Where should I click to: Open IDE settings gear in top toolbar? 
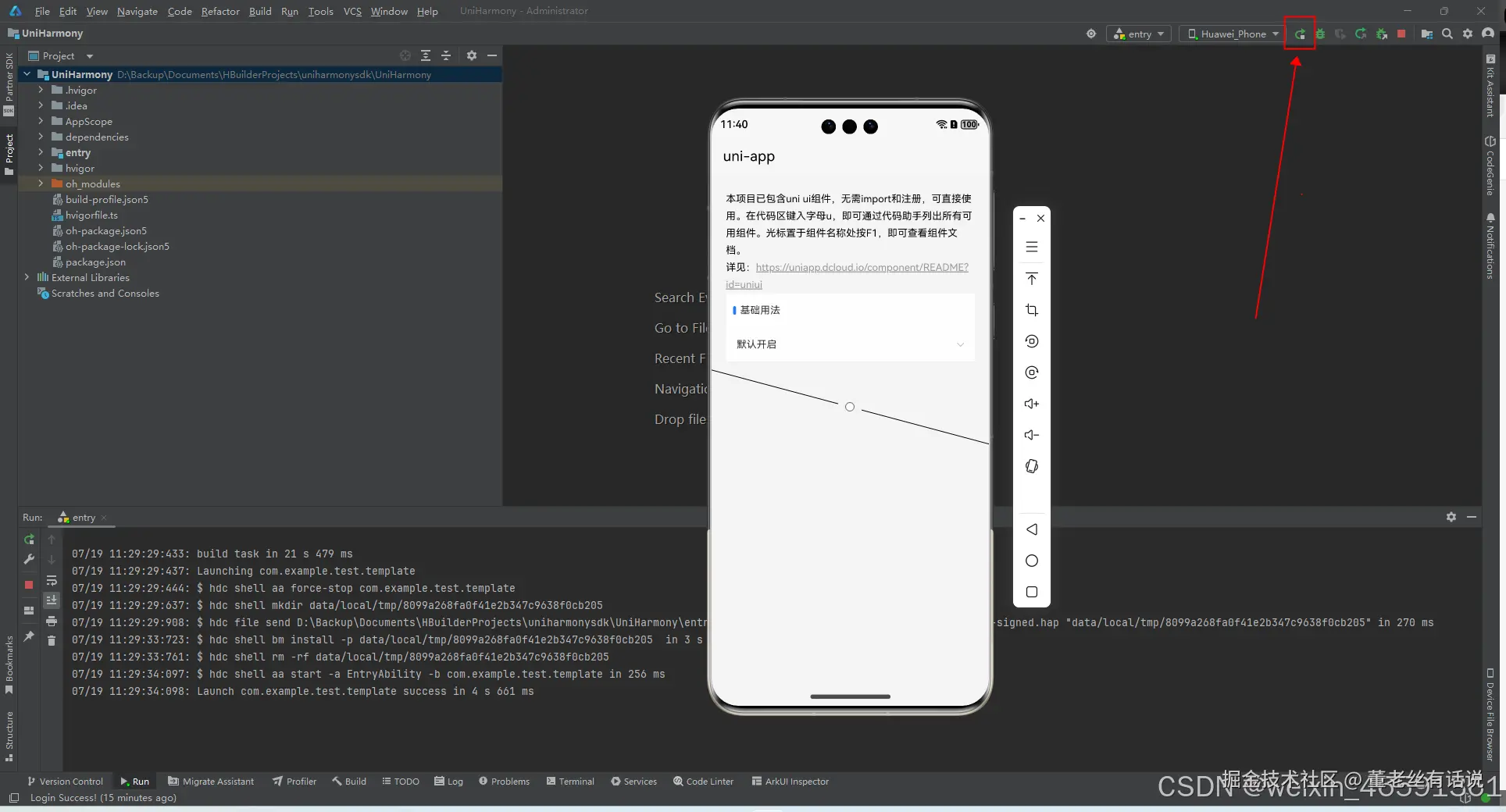point(1468,34)
